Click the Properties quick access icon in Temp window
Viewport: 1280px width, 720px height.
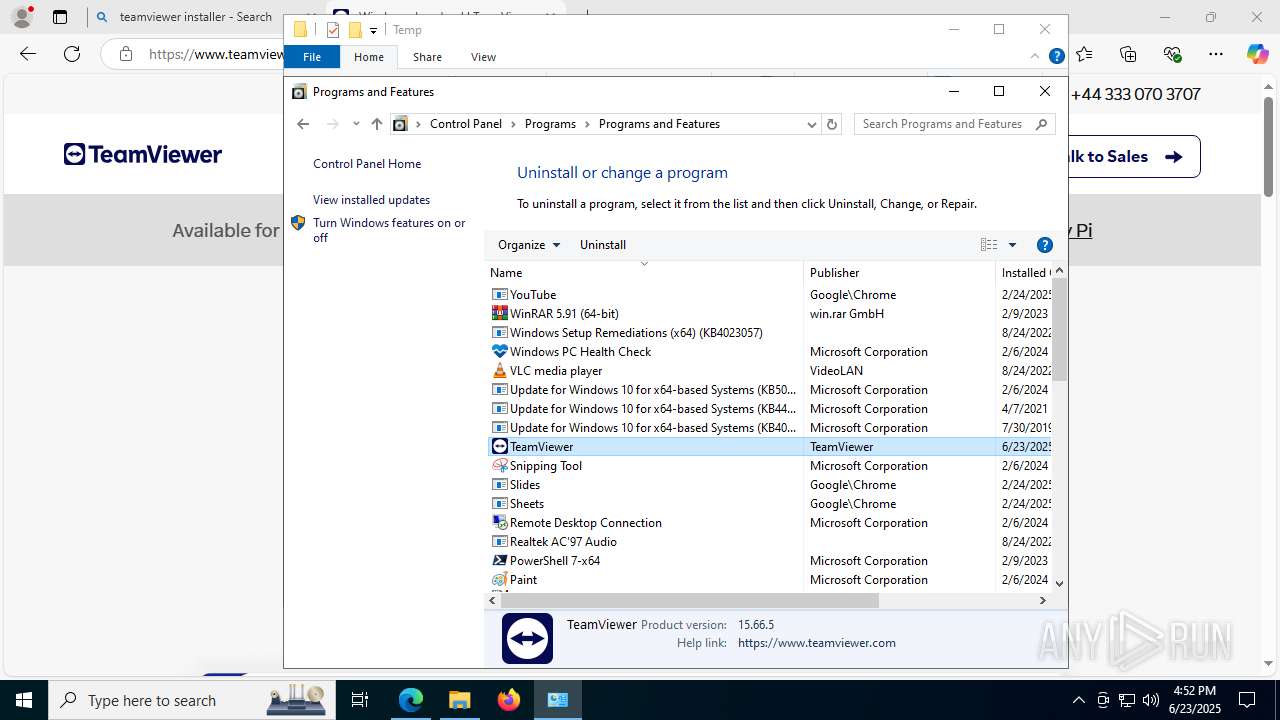pos(333,30)
